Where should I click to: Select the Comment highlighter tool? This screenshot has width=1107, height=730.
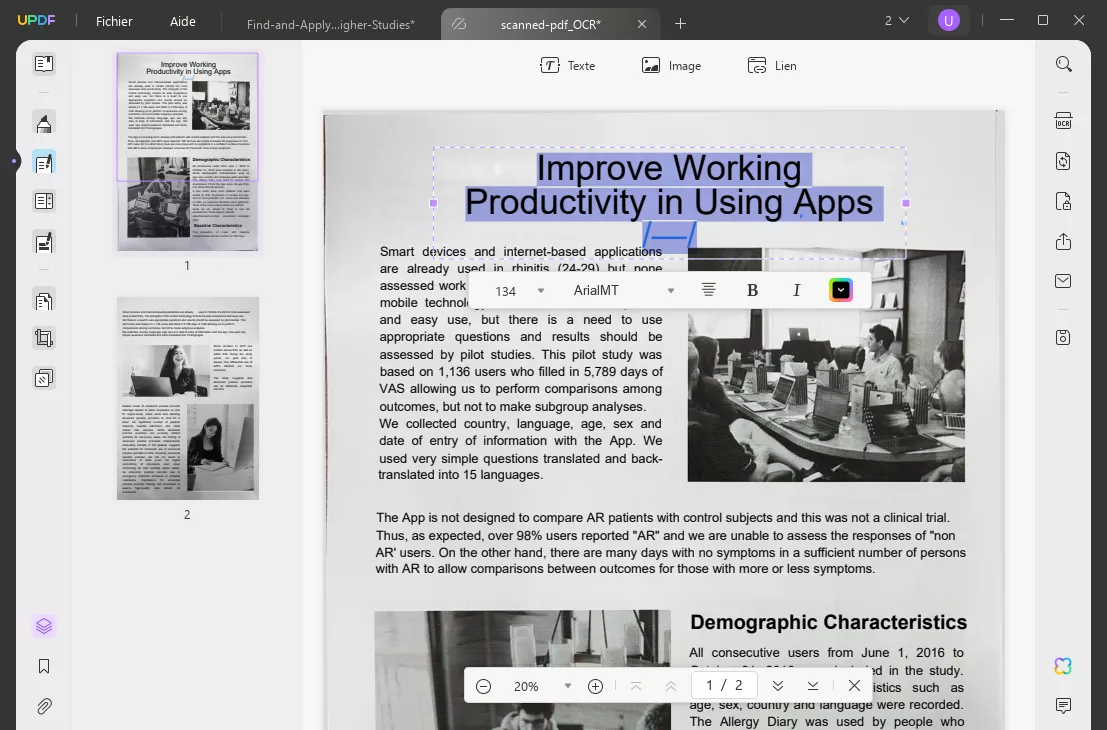pyautogui.click(x=44, y=124)
